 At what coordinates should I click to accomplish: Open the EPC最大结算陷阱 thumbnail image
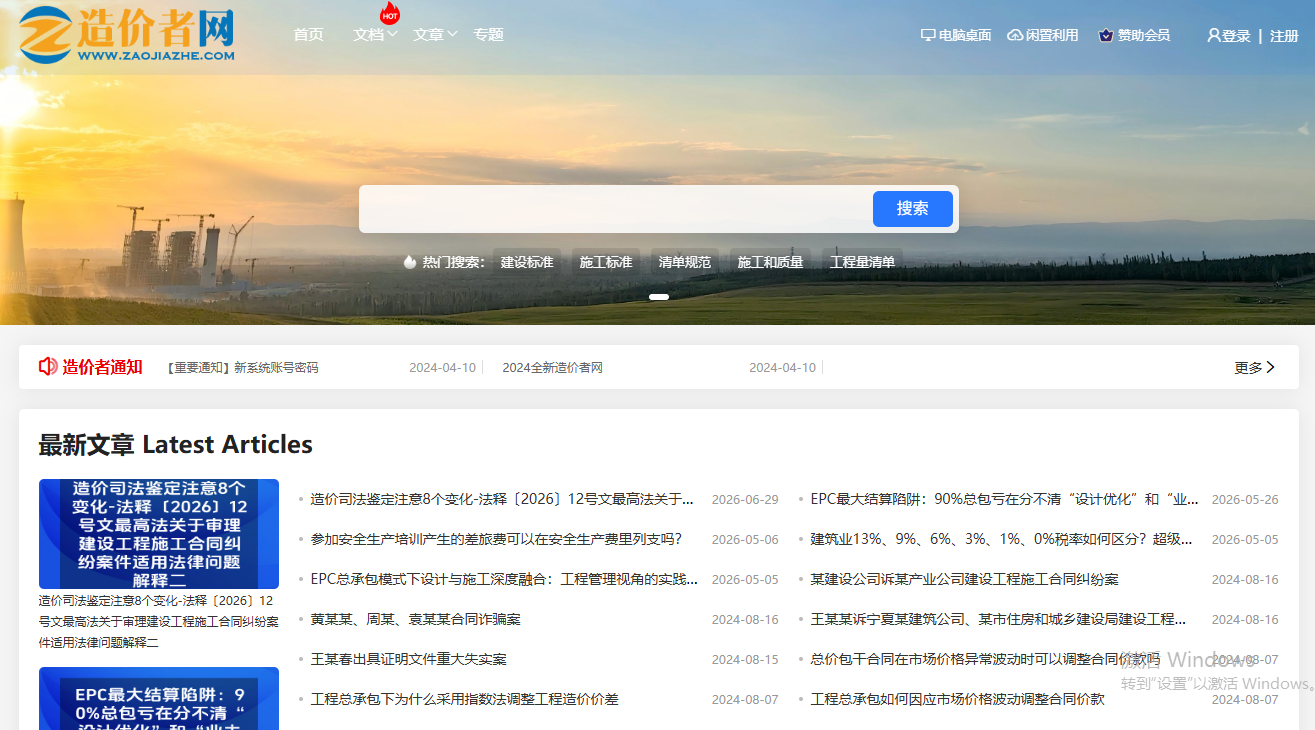(x=159, y=699)
